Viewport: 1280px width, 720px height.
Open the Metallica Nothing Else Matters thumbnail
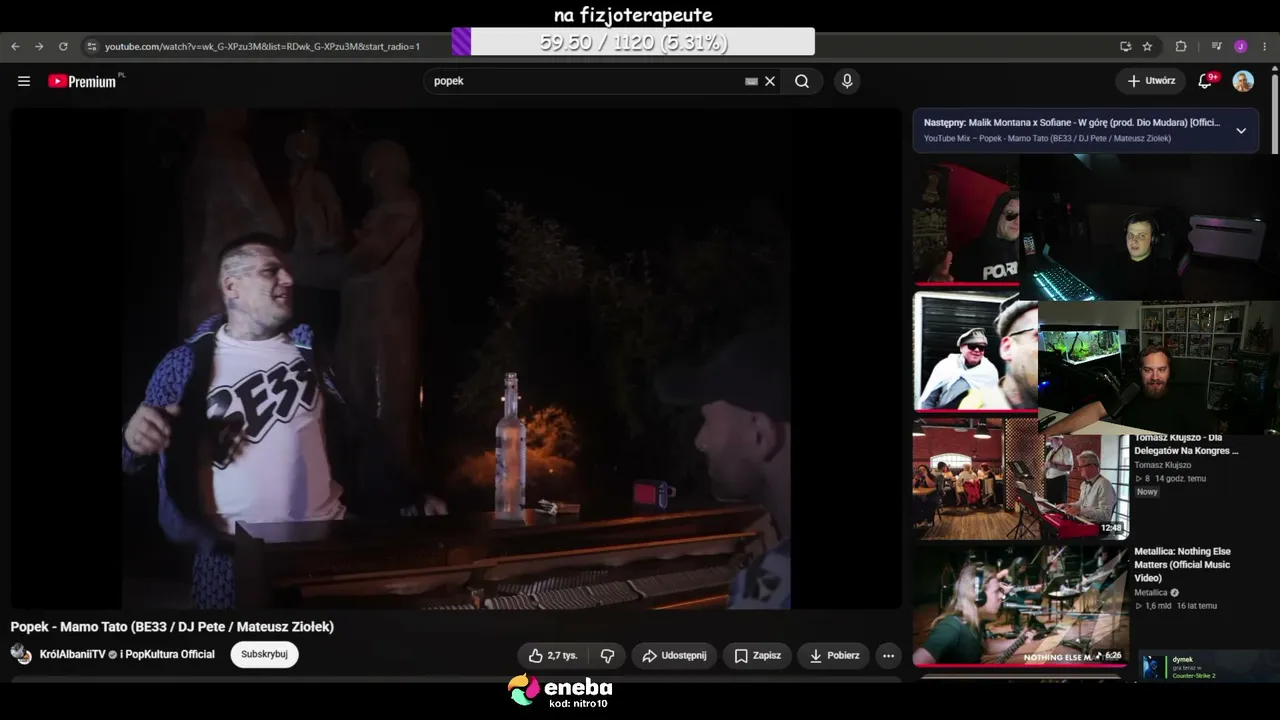(x=1020, y=605)
